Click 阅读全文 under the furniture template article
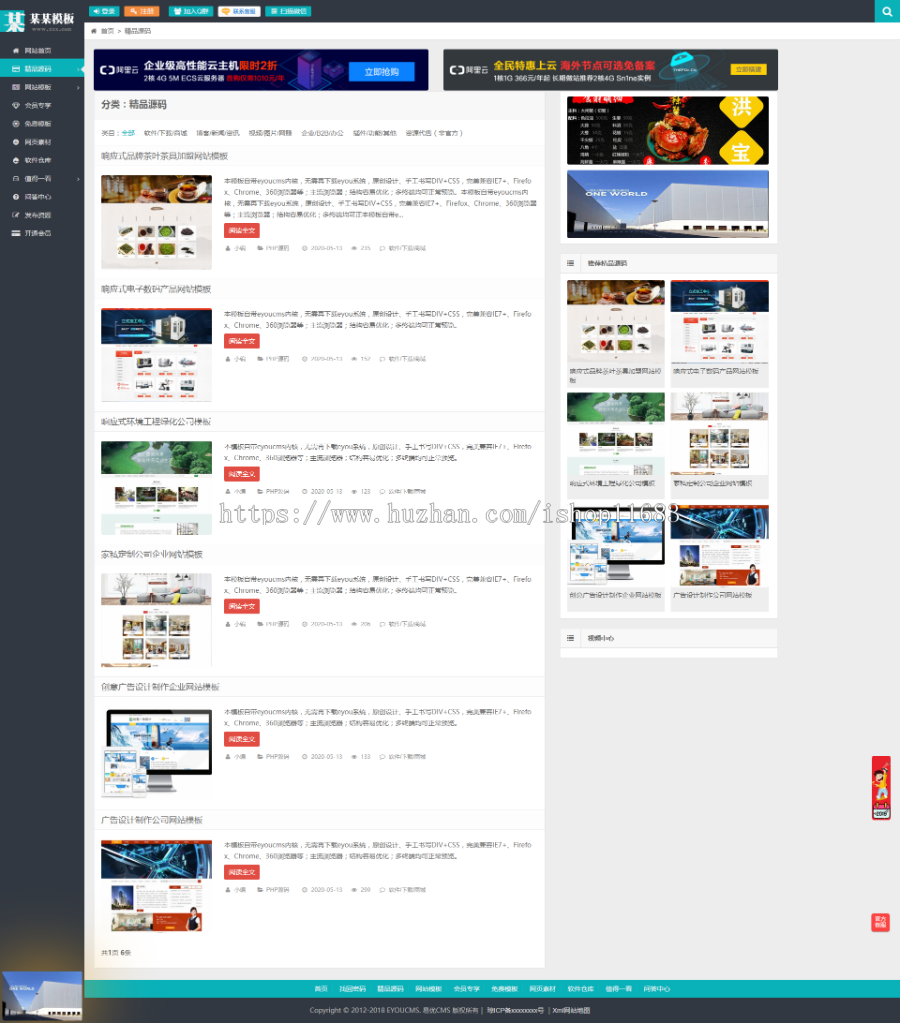This screenshot has height=1023, width=900. point(241,606)
